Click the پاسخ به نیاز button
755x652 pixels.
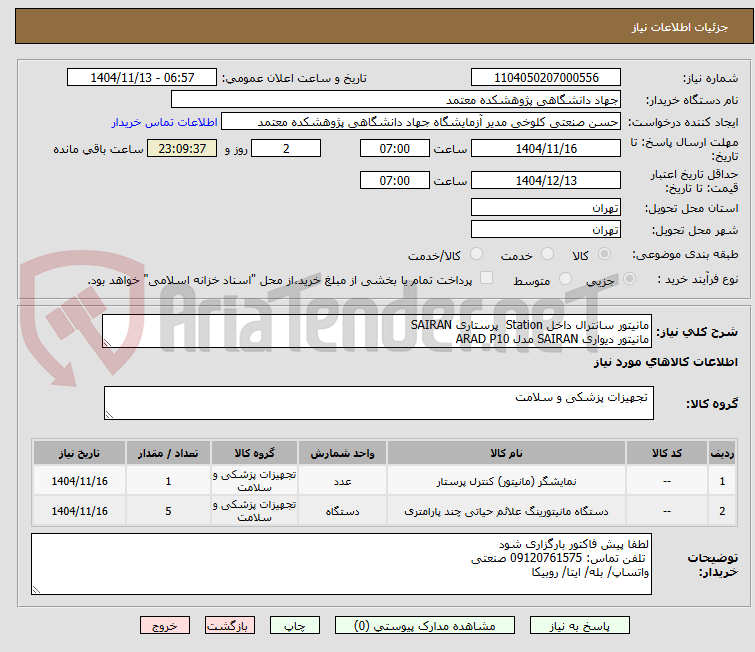[579, 626]
